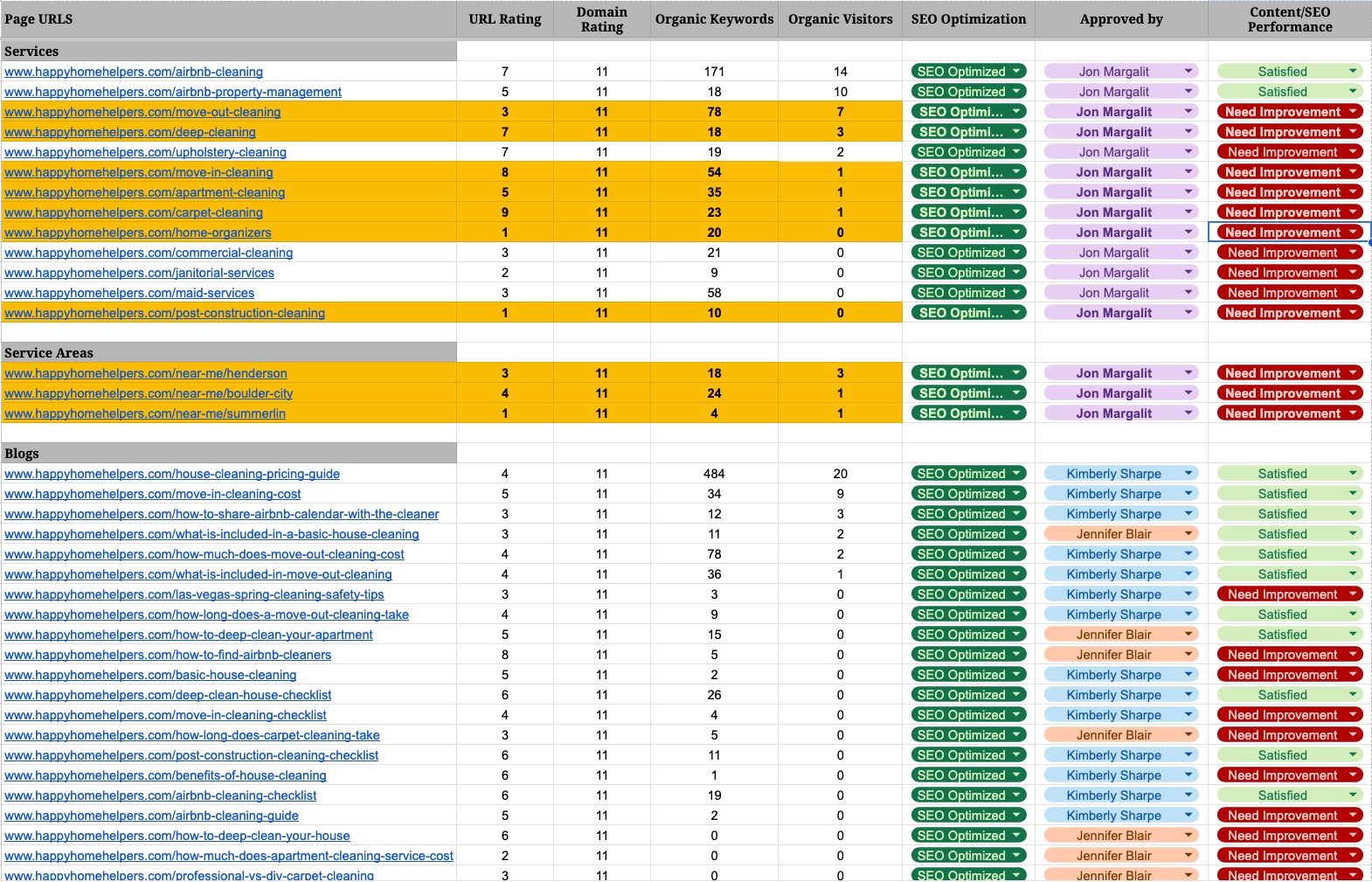Open the maid-services page link

click(129, 293)
